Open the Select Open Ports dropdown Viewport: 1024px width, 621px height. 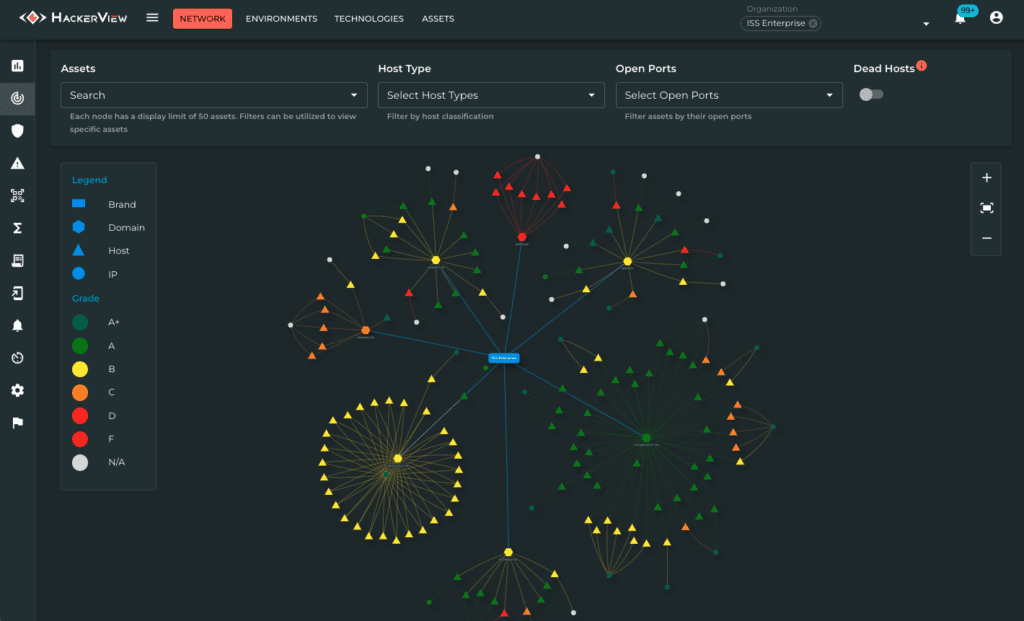tap(729, 95)
